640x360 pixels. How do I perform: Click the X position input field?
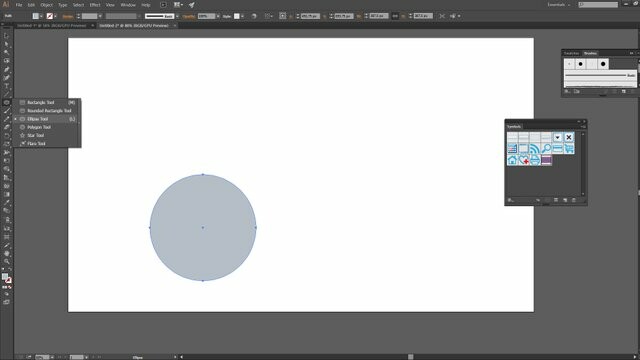coord(310,16)
